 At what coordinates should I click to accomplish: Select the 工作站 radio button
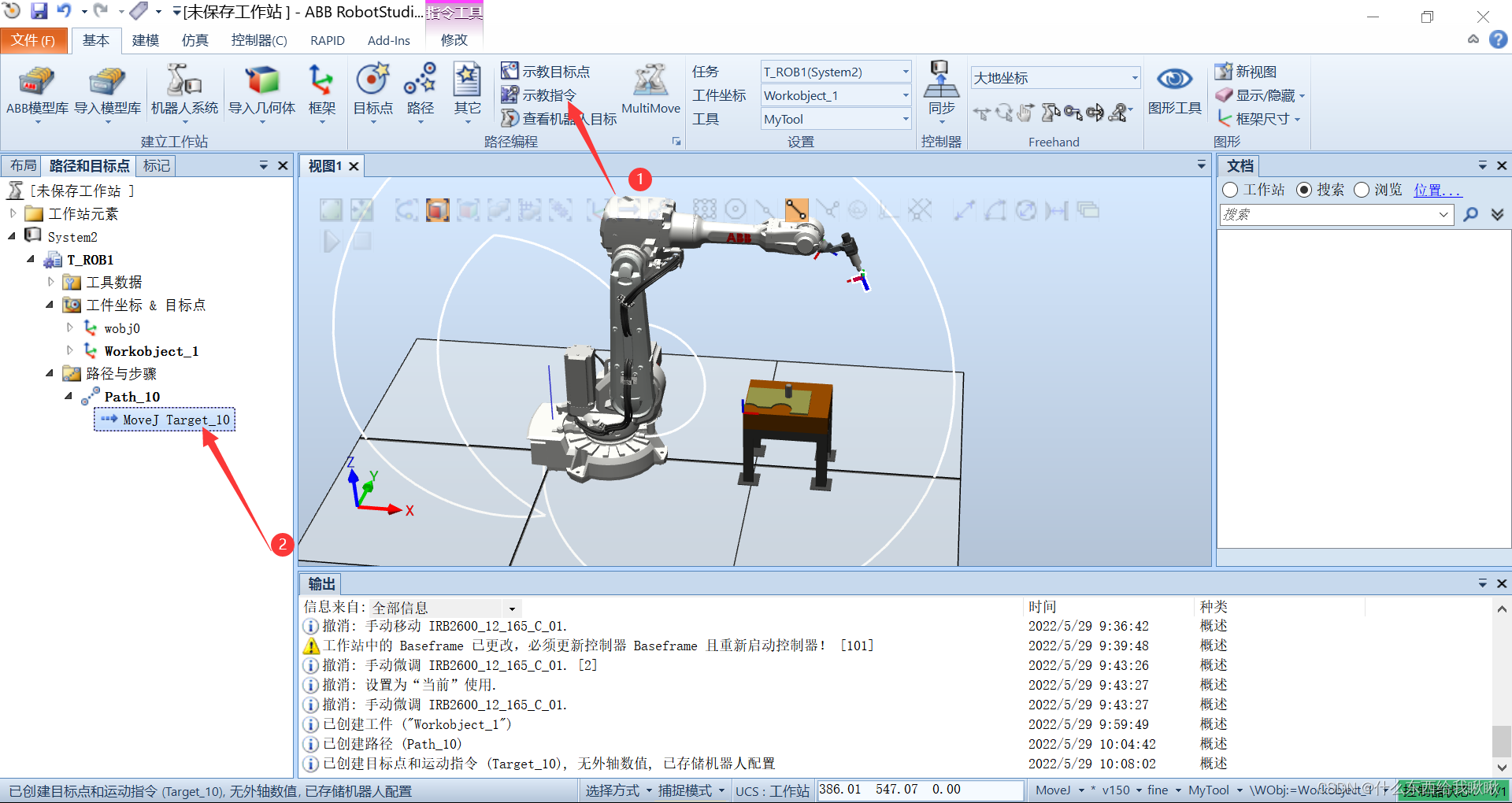pos(1230,190)
